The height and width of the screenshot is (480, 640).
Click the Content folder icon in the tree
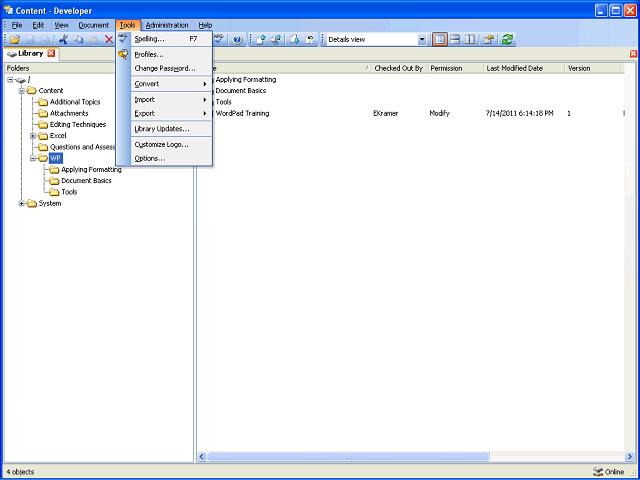pyautogui.click(x=32, y=91)
